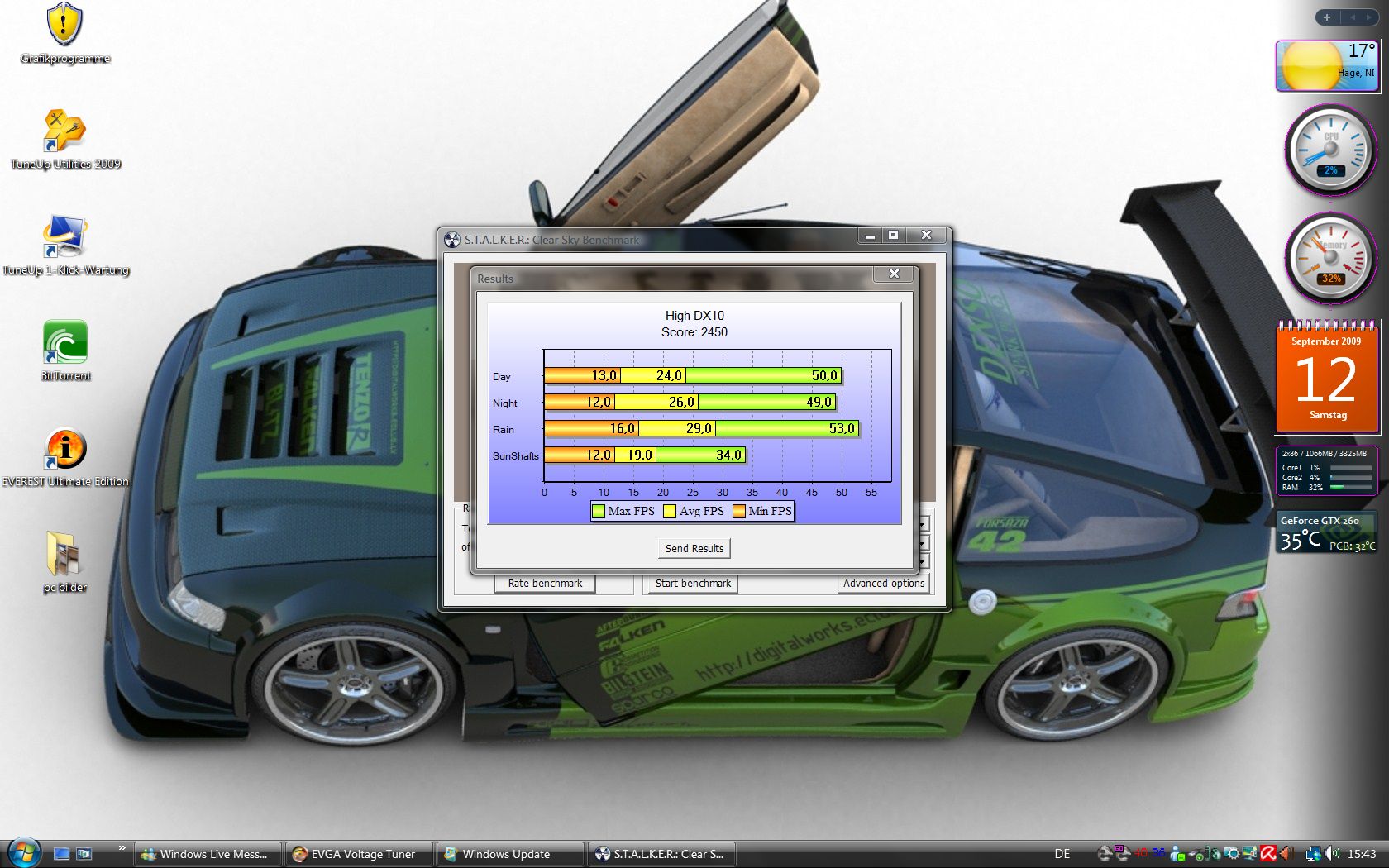Click the DE language indicator
The image size is (1389, 868).
[1062, 854]
